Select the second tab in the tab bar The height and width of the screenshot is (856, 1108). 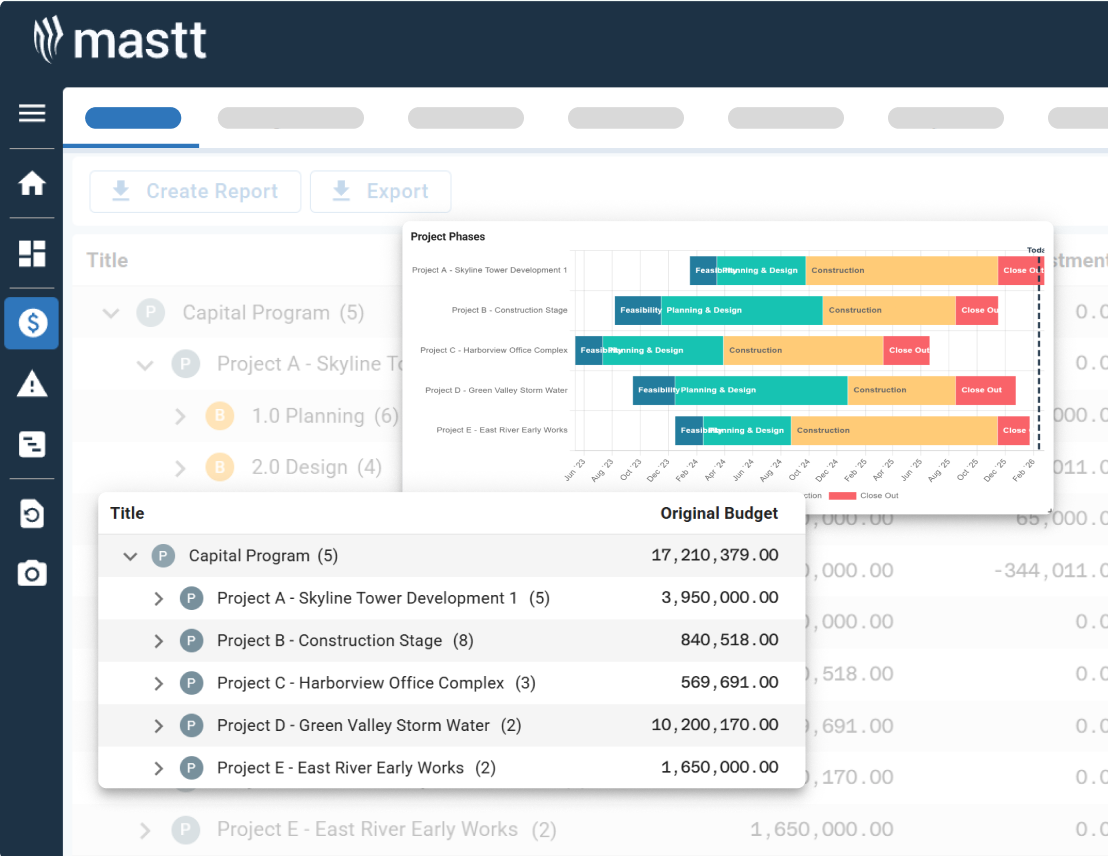290,117
